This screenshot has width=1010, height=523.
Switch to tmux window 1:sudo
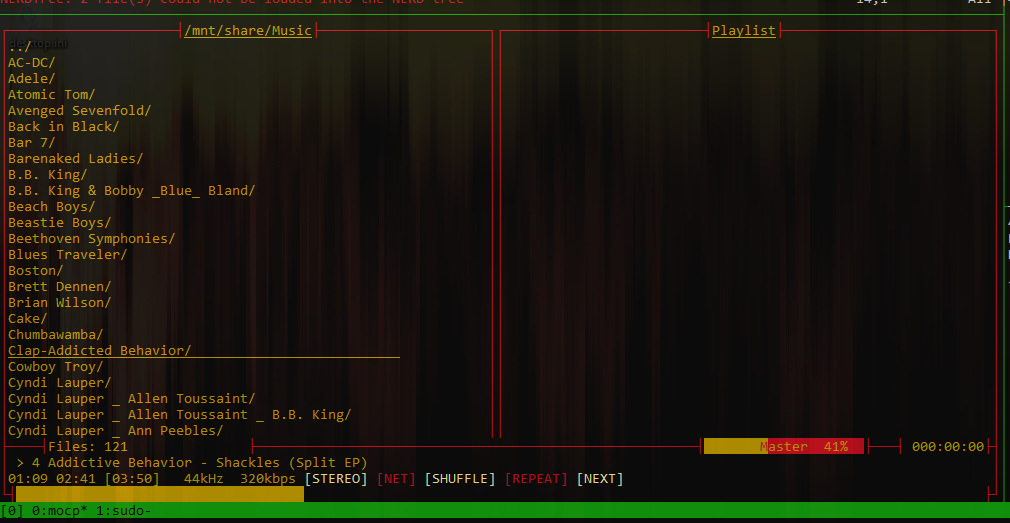[x=124, y=511]
